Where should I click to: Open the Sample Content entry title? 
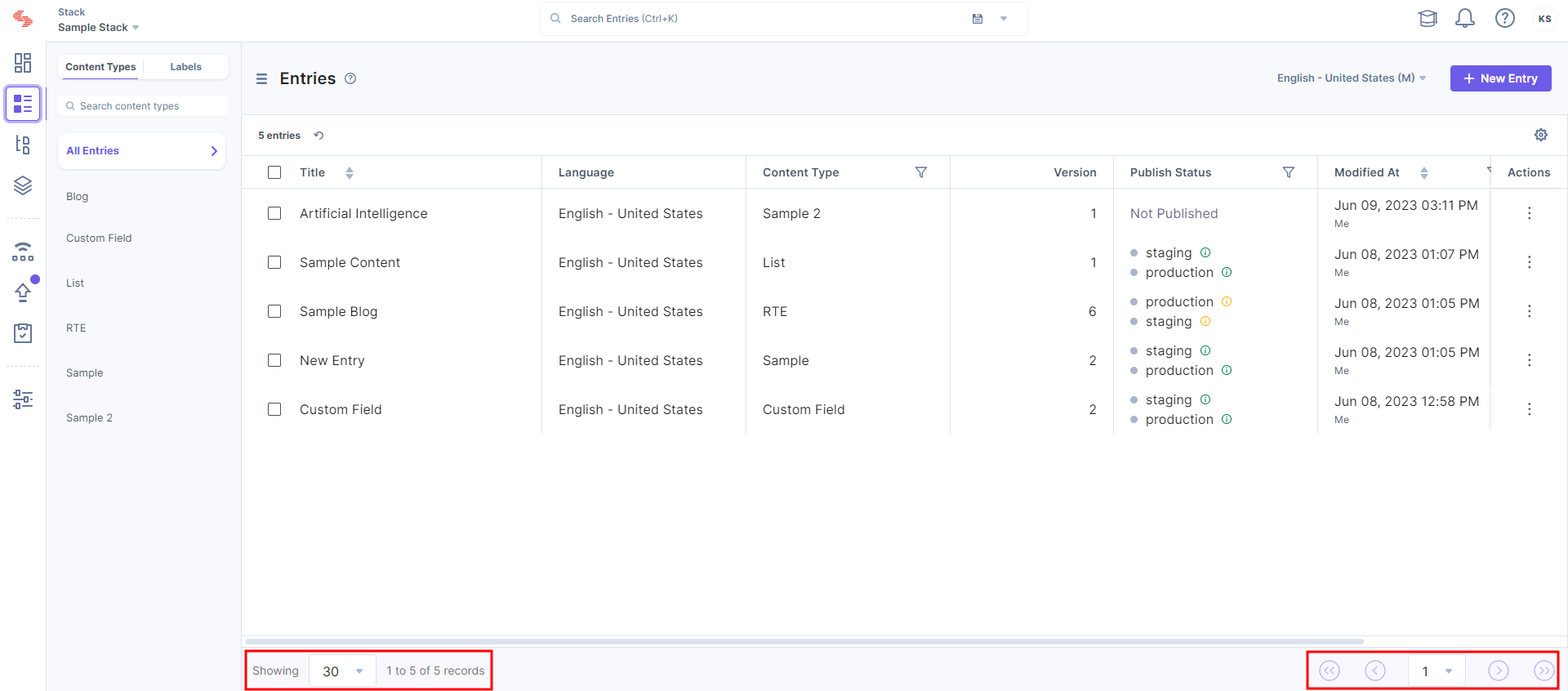tap(350, 263)
